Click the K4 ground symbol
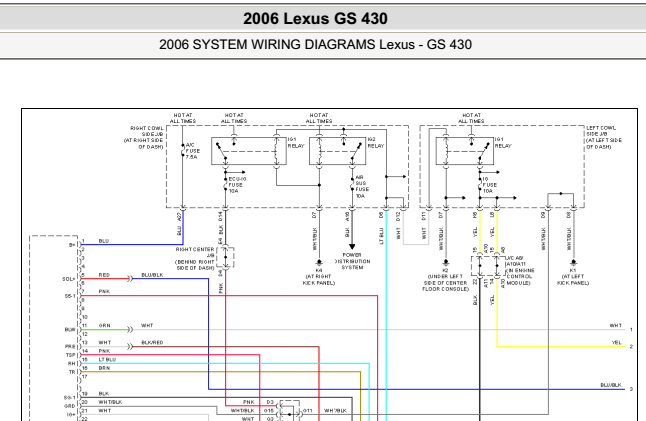Screen dimensions: 646x421 [x=319, y=263]
